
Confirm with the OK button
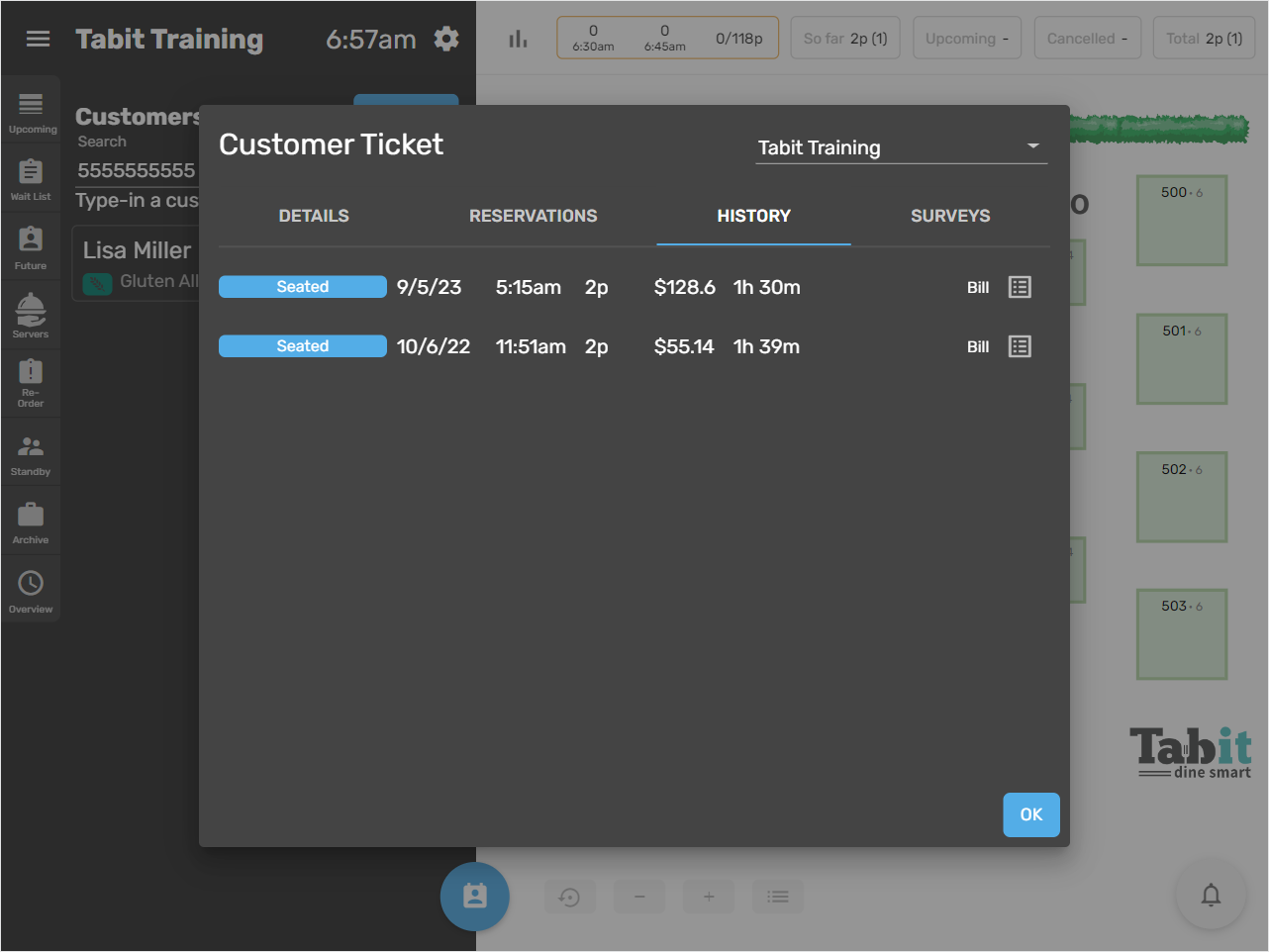click(1031, 814)
